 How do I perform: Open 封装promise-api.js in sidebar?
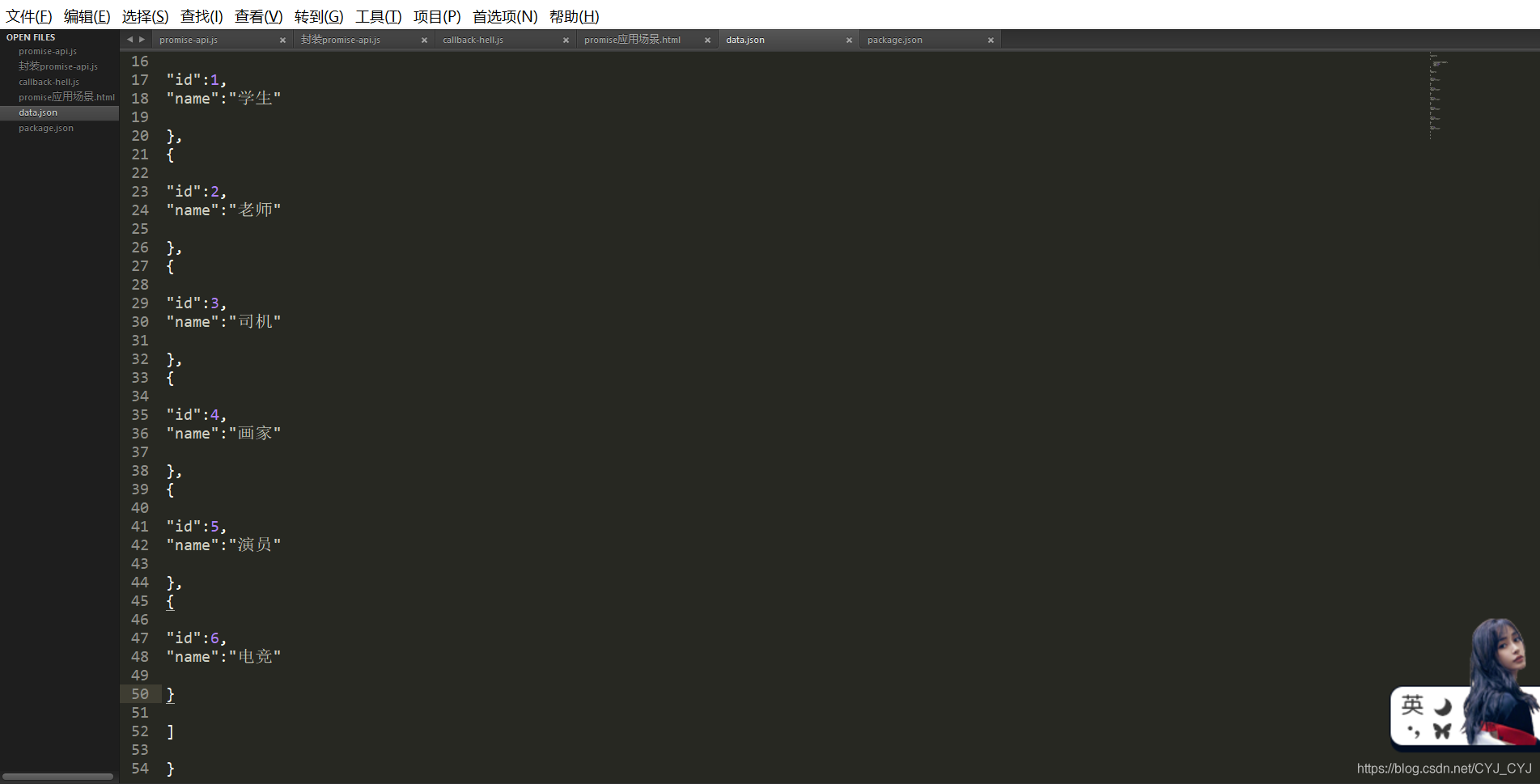pyautogui.click(x=59, y=66)
